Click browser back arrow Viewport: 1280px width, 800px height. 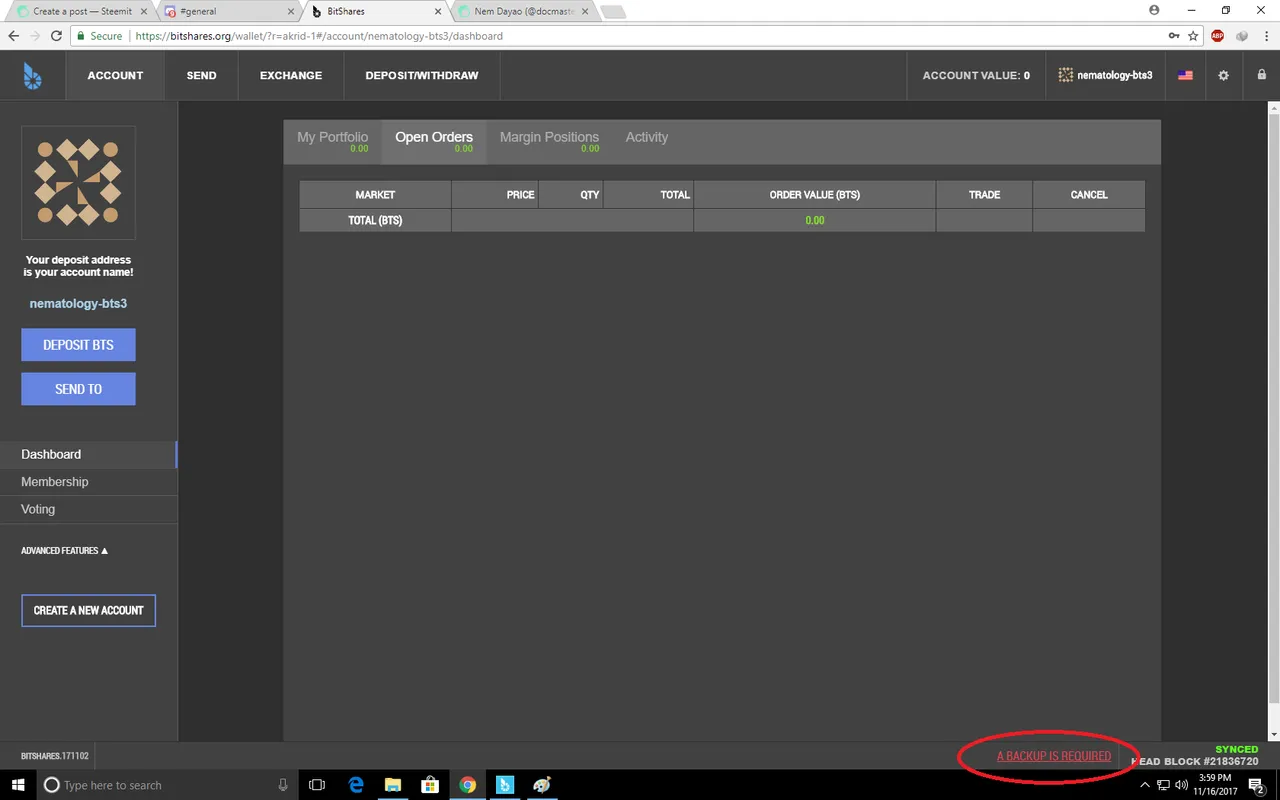coord(14,36)
